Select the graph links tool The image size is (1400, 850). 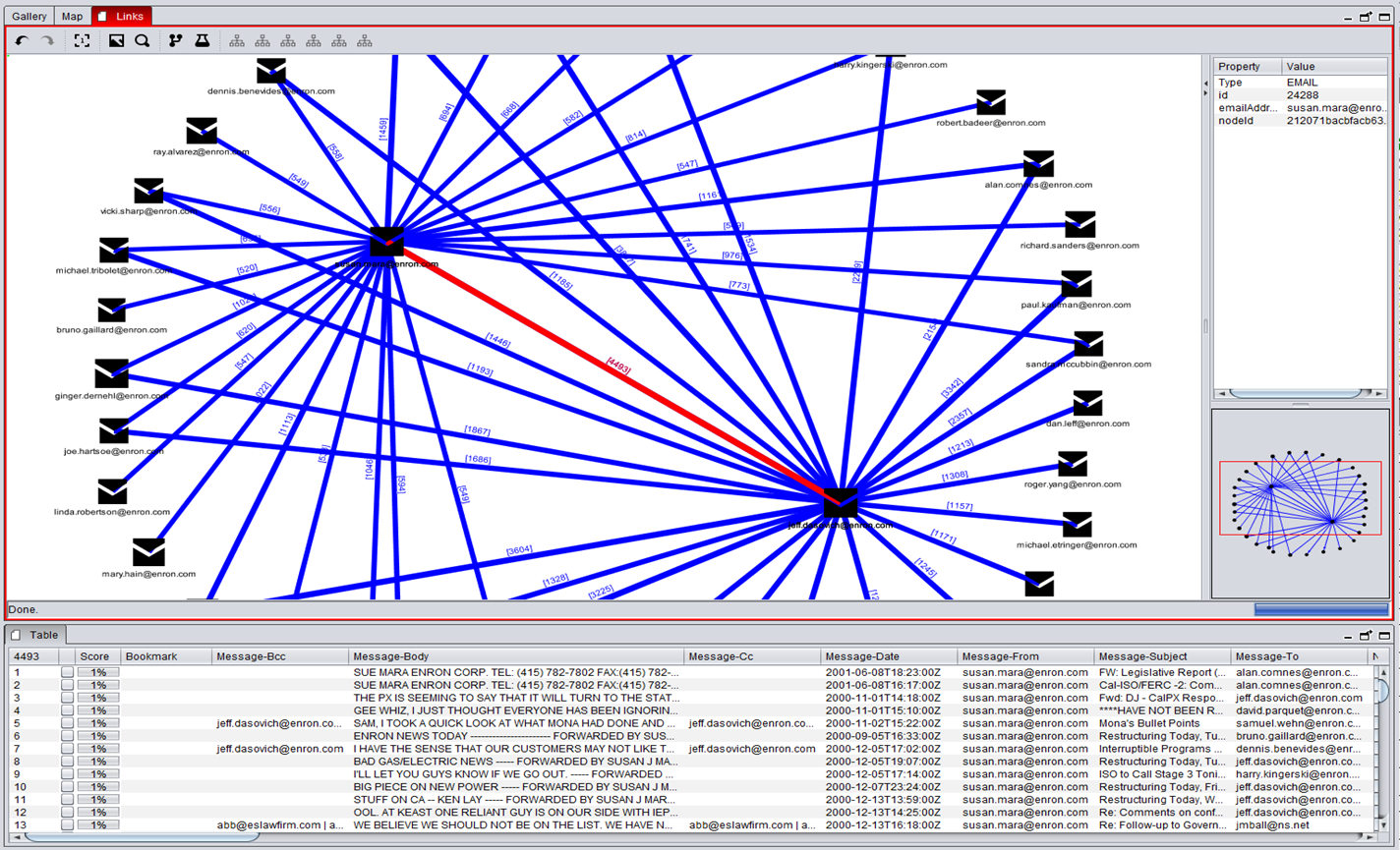177,40
